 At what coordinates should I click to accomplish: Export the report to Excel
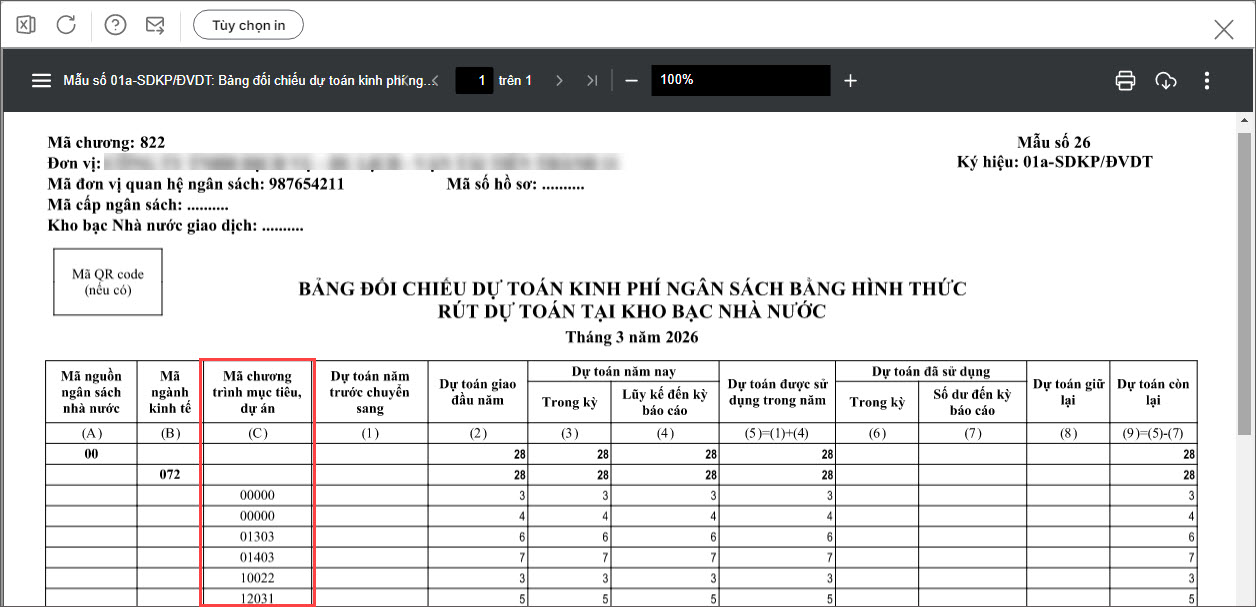tap(27, 25)
